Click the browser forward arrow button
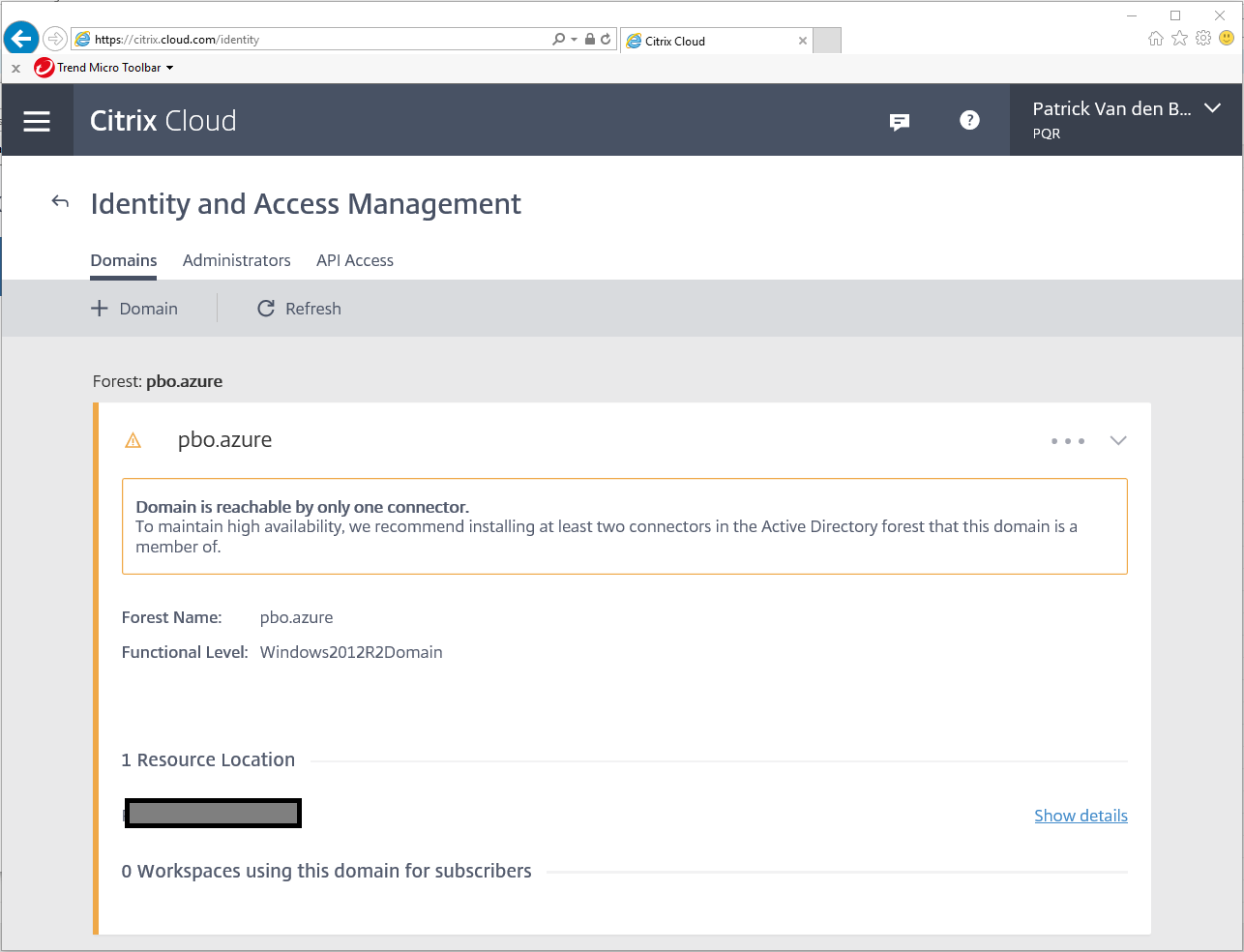 55,39
